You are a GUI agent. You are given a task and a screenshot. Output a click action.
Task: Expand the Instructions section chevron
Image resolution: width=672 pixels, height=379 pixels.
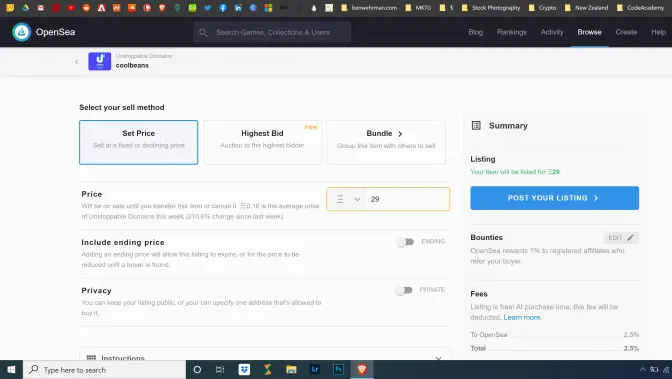point(438,358)
